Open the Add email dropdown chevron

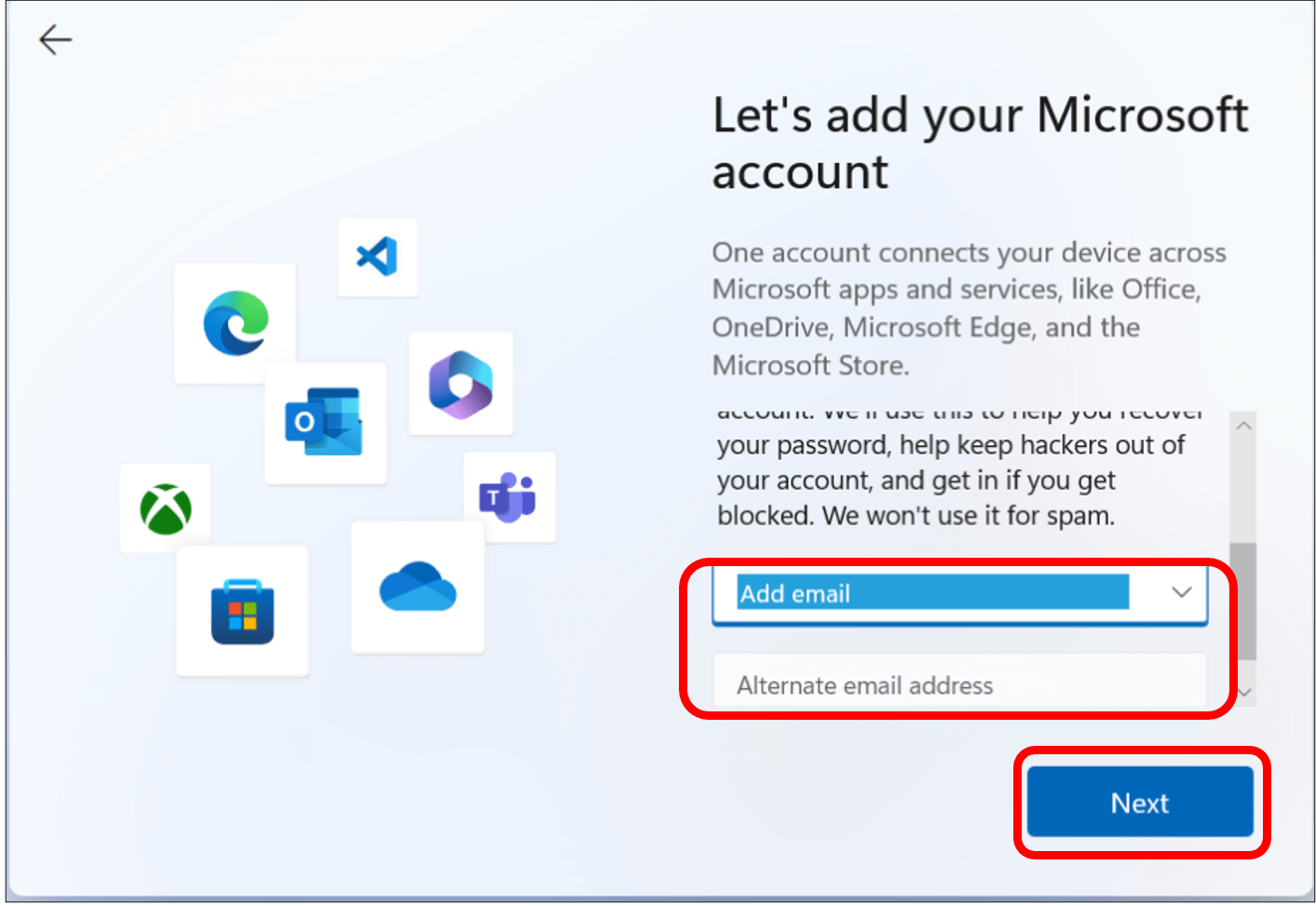pos(1181,592)
